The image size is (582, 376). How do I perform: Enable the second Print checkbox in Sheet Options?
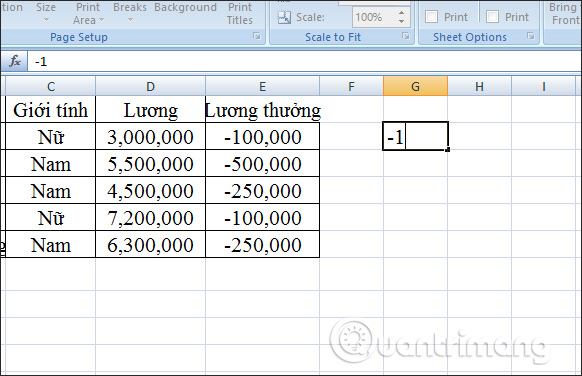click(492, 17)
